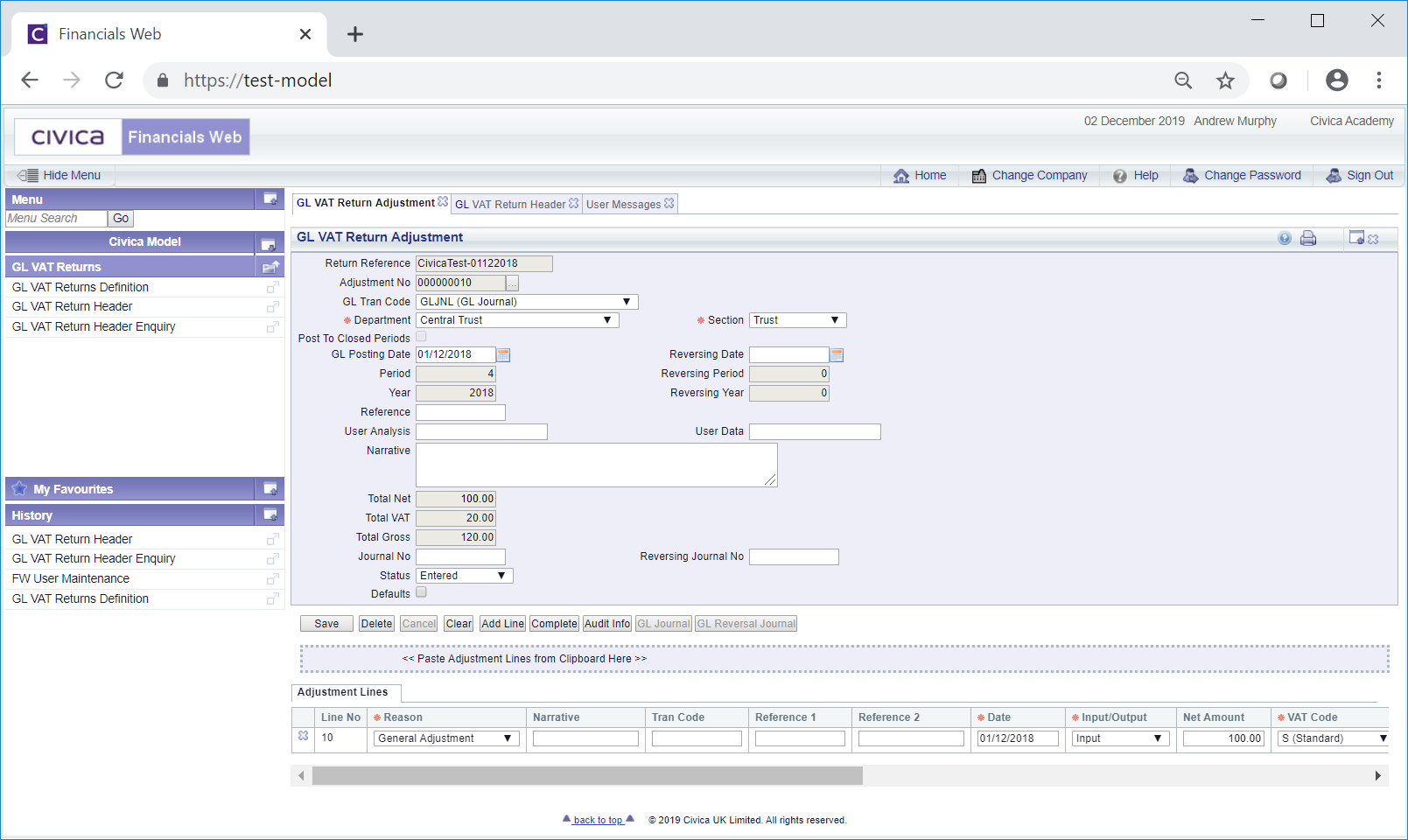Viewport: 1408px width, 840px height.
Task: Delete adjustment line 10 using the X icon
Action: tap(303, 736)
